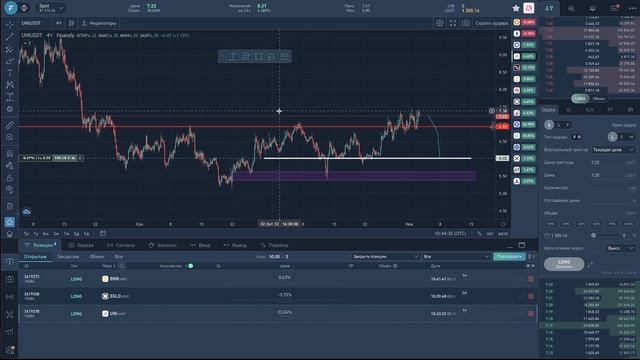Switch to the Балансы tab

point(163,245)
